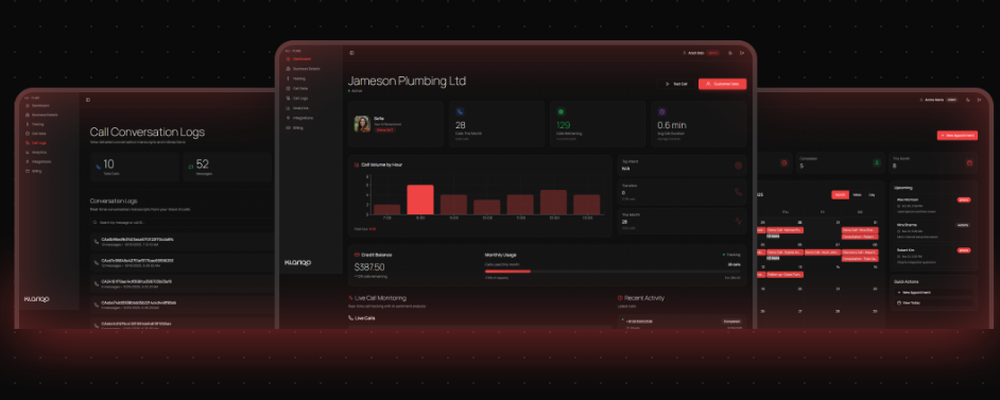
Task: Click conversation search field in Call Logs window
Action: pos(182,223)
